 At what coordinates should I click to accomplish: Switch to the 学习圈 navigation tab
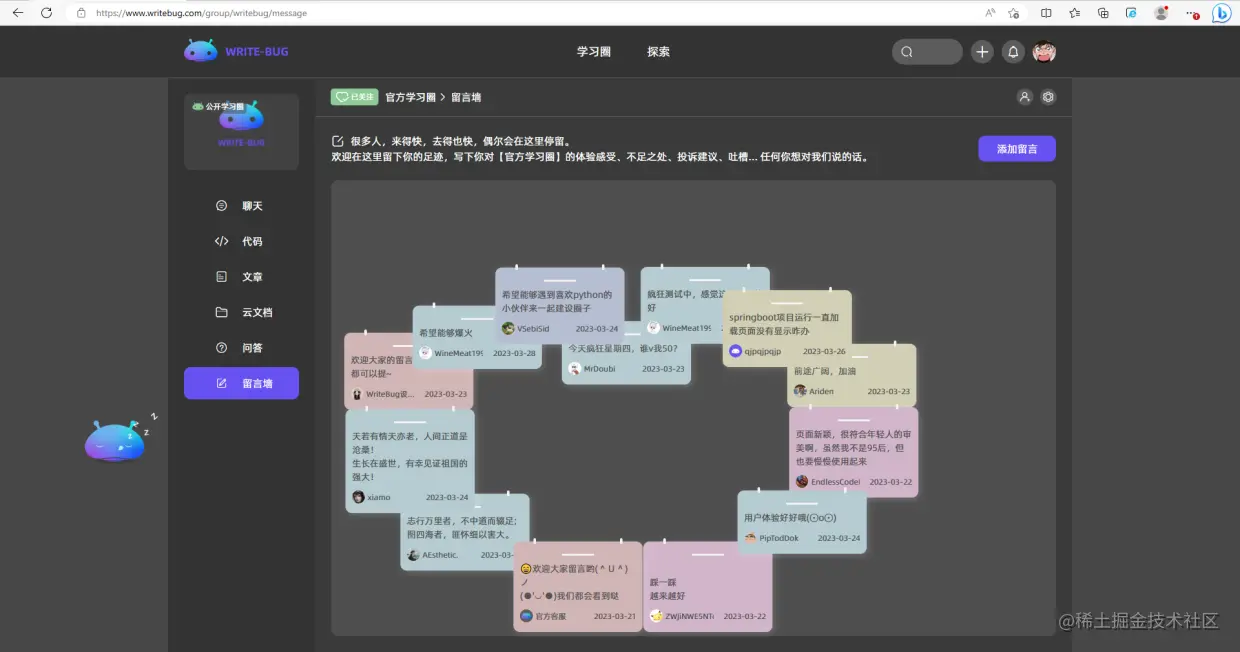coord(593,51)
